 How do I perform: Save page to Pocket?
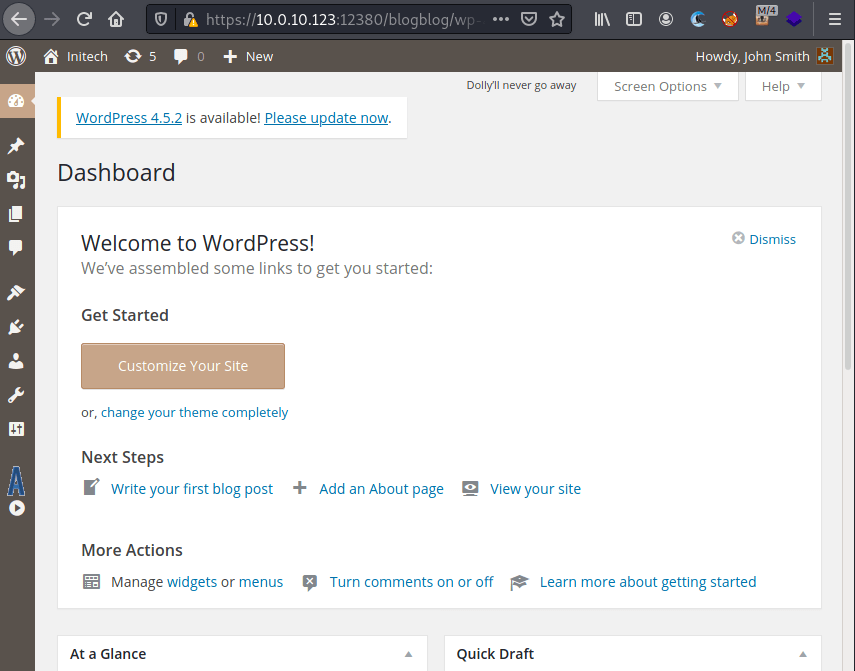(529, 20)
